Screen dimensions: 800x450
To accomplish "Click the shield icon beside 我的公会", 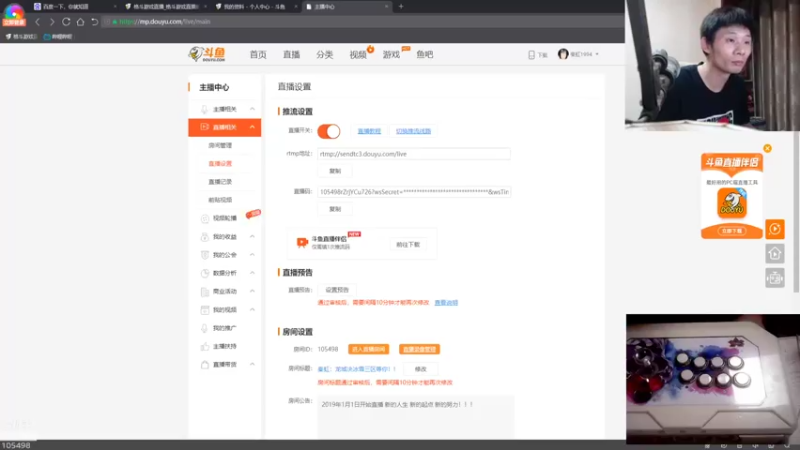I will click(205, 255).
